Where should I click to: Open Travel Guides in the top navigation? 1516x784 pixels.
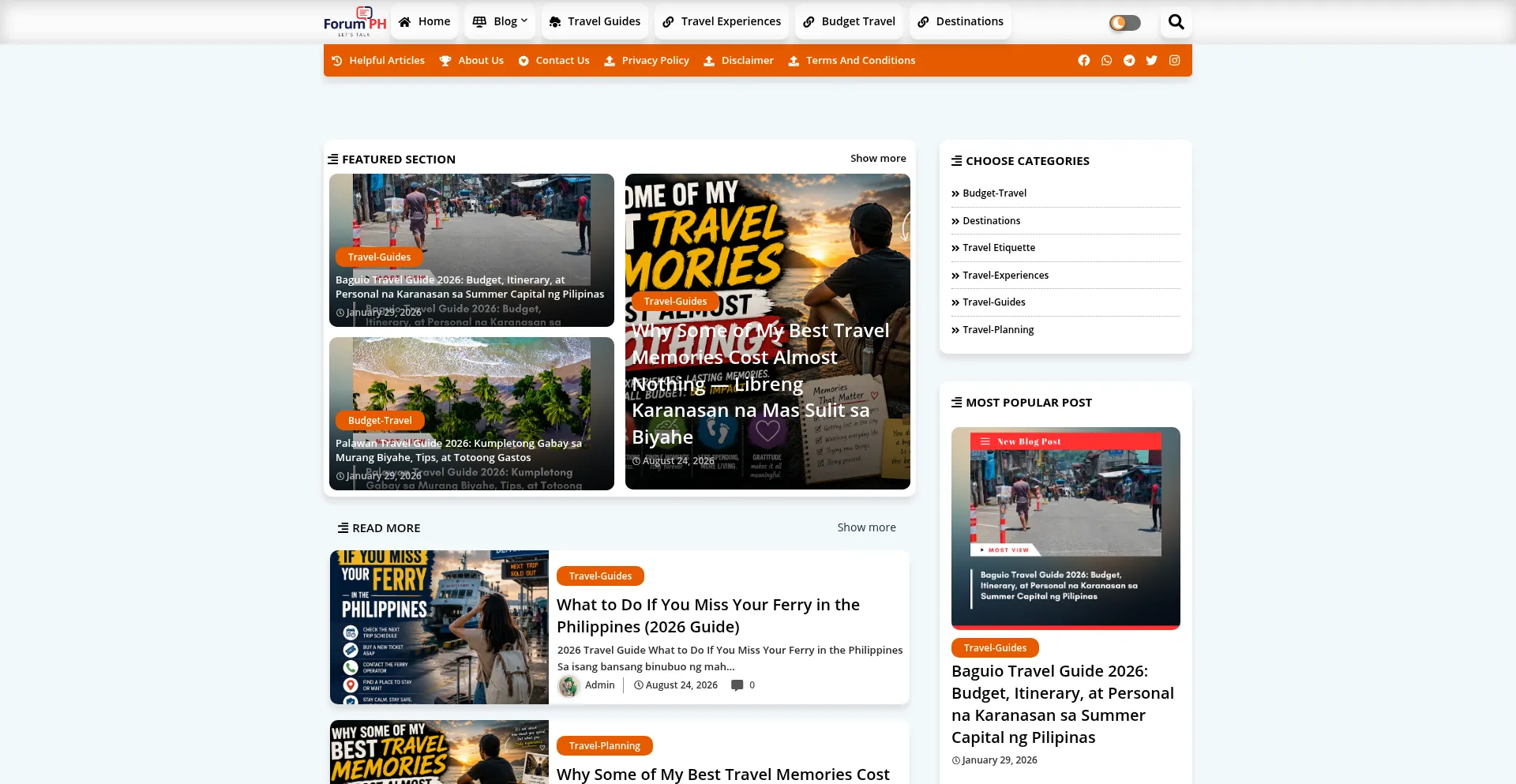[595, 22]
